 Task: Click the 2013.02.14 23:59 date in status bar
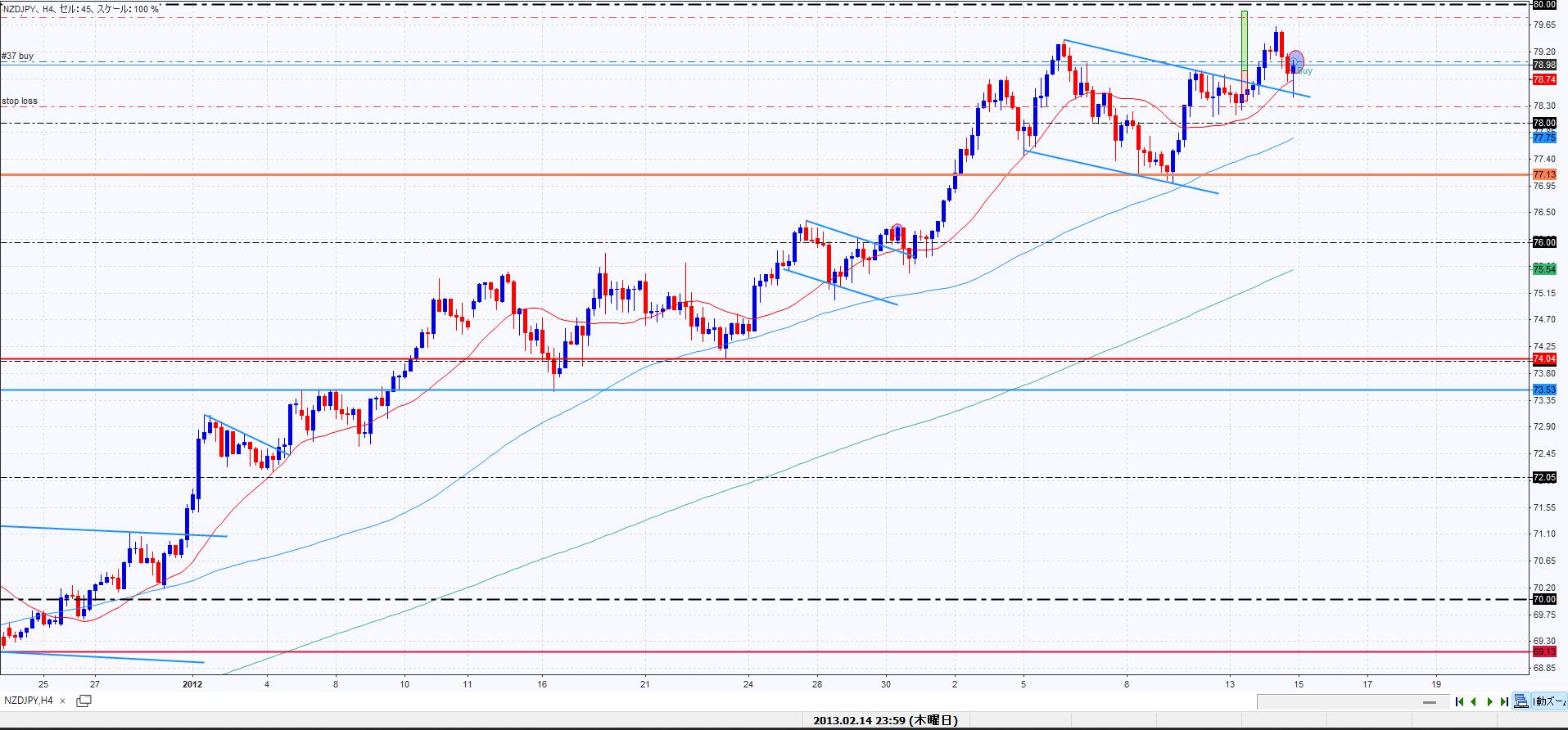click(884, 721)
